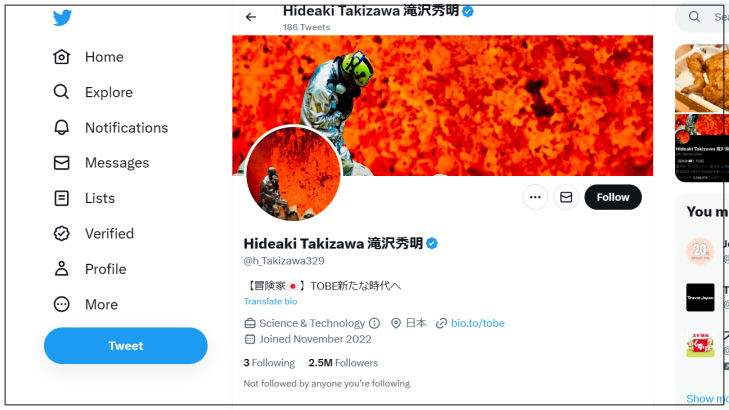
Task: Open the circular profile picture
Action: click(293, 173)
